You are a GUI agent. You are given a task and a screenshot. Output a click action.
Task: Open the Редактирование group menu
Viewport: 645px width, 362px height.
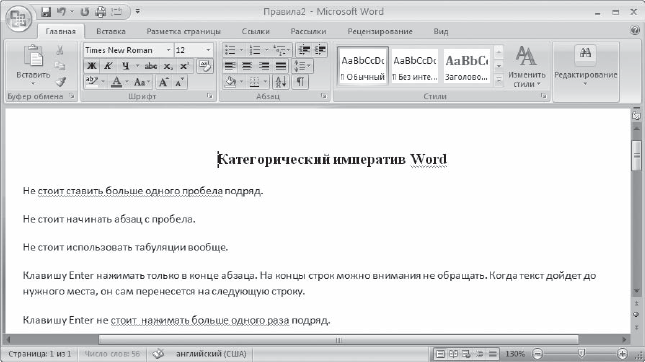click(586, 66)
